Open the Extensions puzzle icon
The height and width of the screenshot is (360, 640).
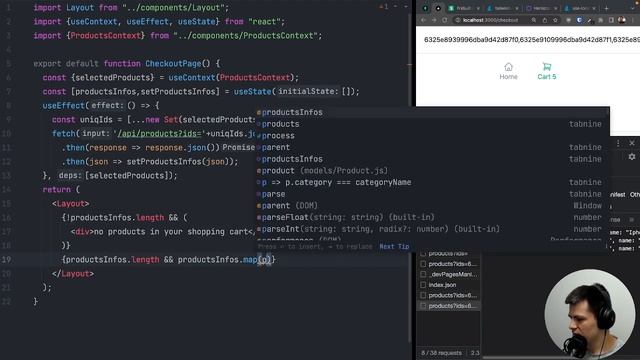pos(600,20)
